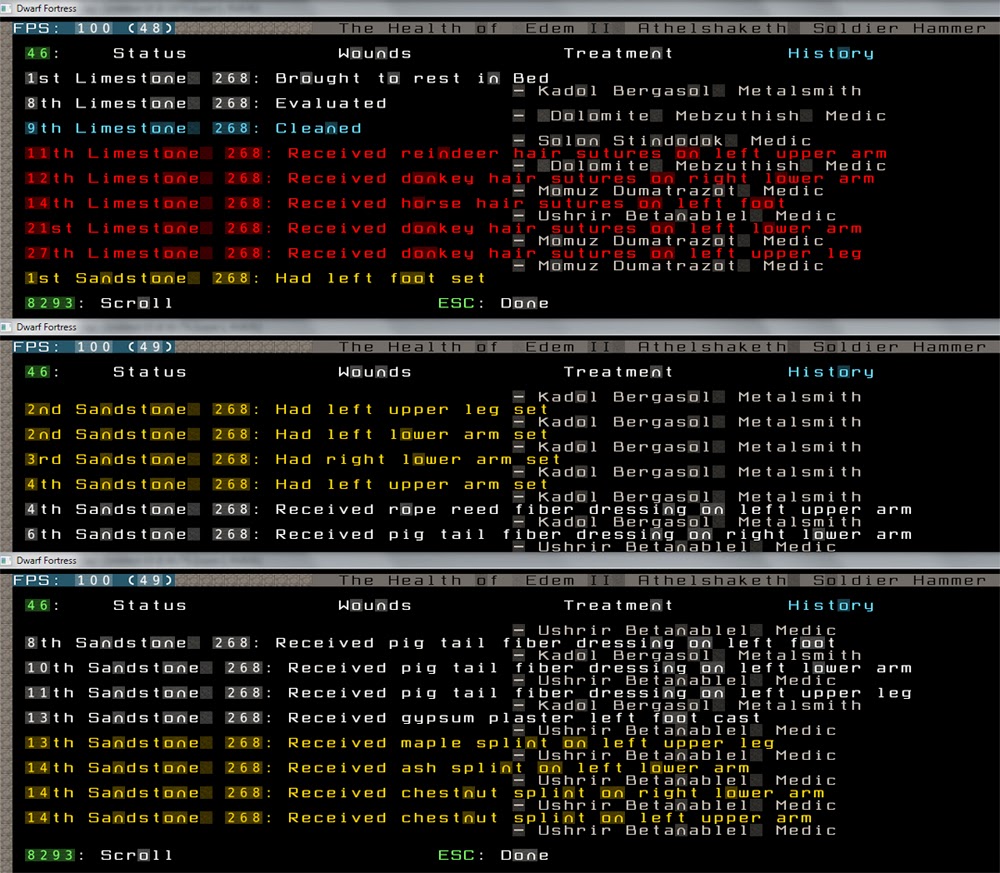Select the maple splint on left upper leg entry
The width and height of the screenshot is (1000, 873).
[400, 743]
